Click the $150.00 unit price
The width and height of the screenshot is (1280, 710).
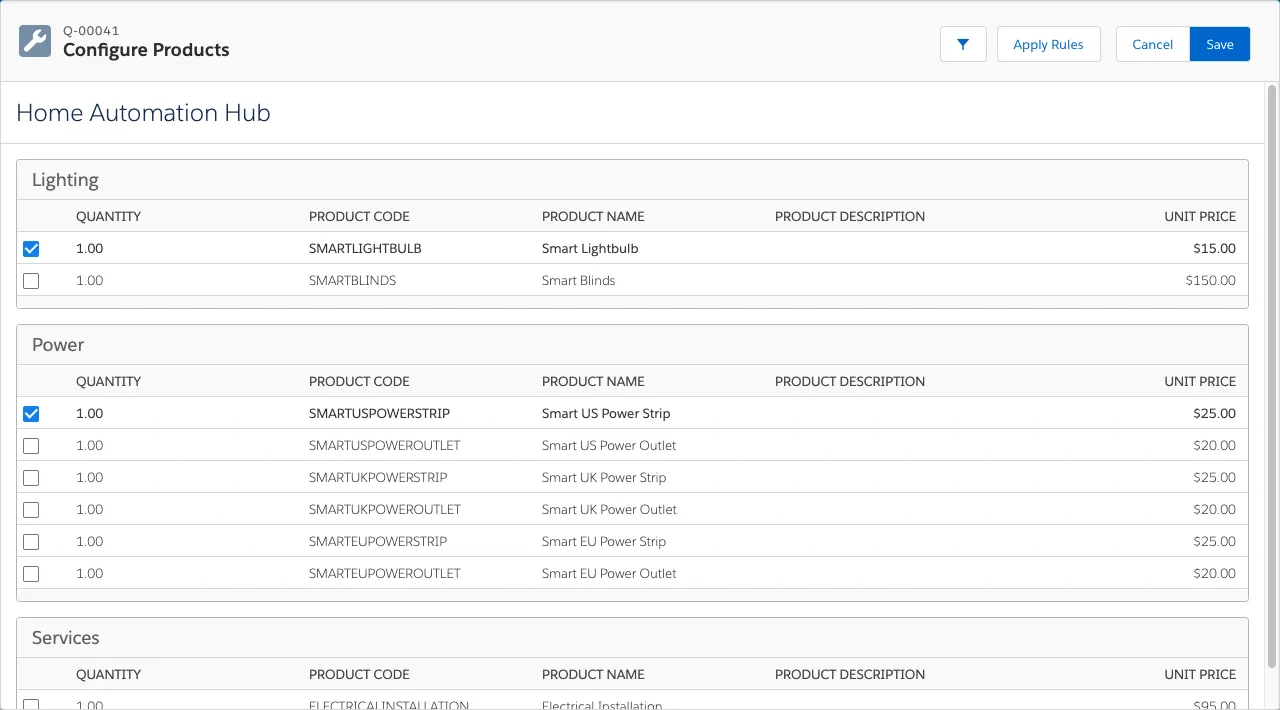(1210, 280)
